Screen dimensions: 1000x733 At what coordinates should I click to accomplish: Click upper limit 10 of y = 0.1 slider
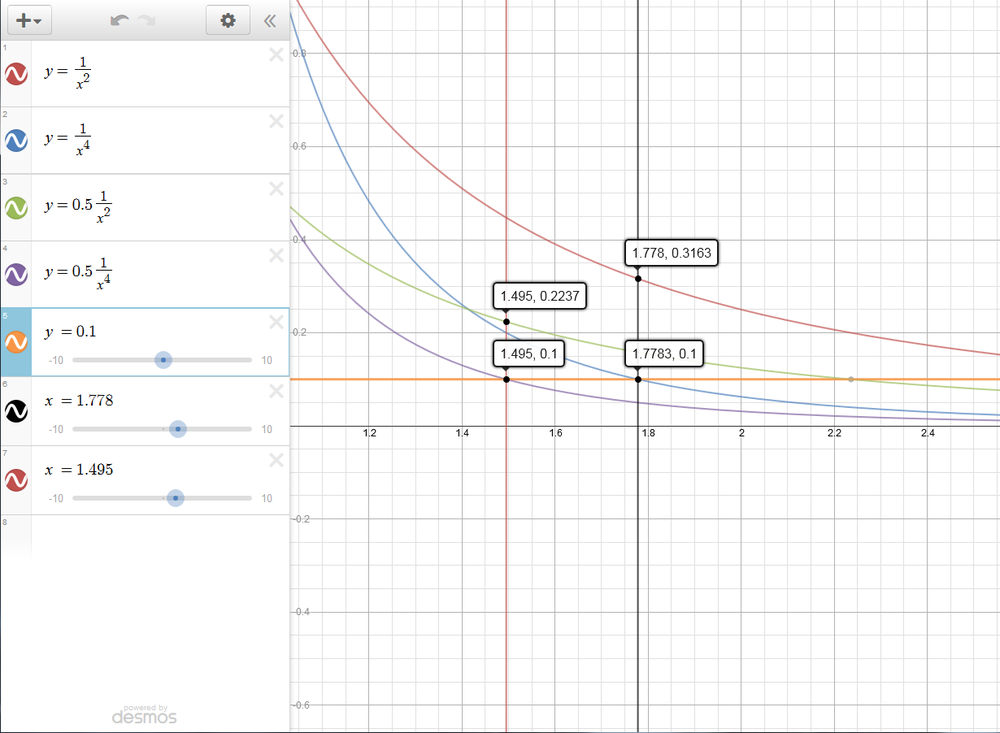[267, 360]
